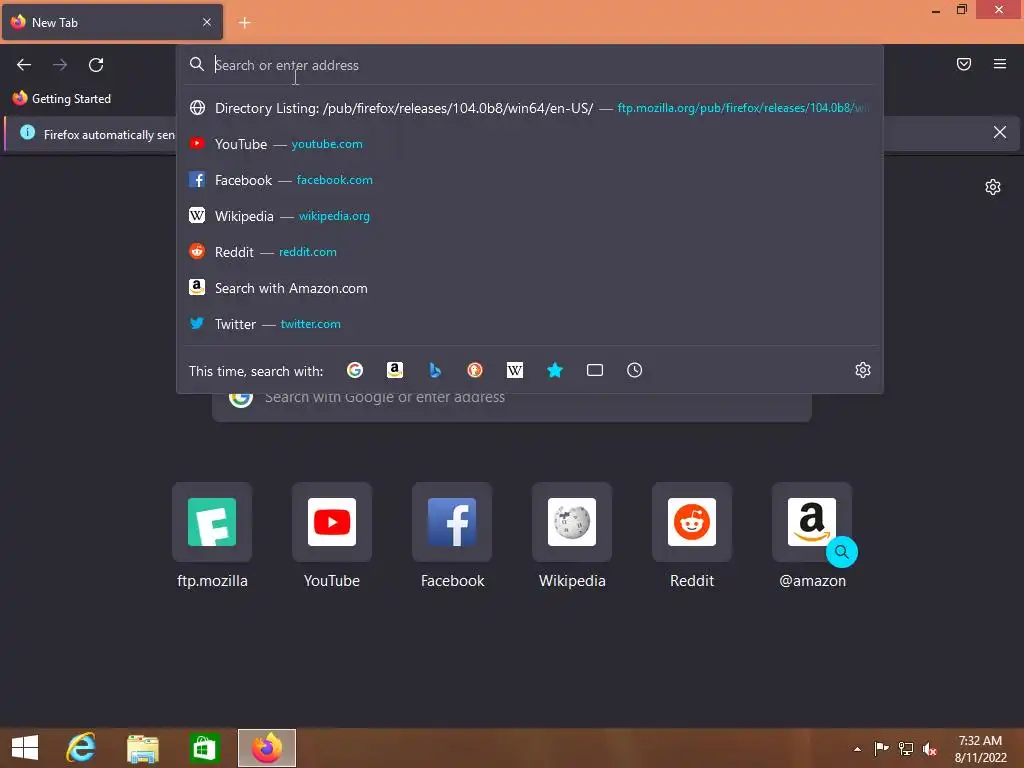
Task: Open the Firefox hamburger application menu
Action: point(999,64)
